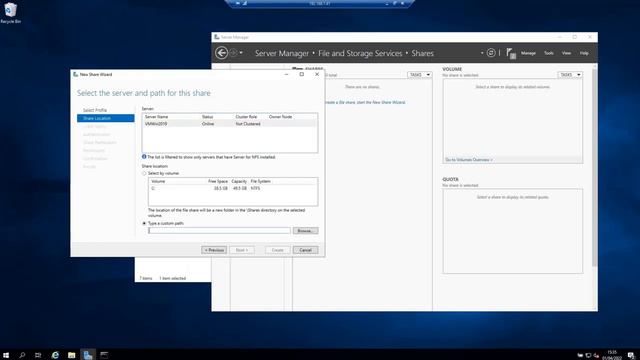Open the Action Center notification icon
Screen dimensions: 640x360
(x=631, y=355)
